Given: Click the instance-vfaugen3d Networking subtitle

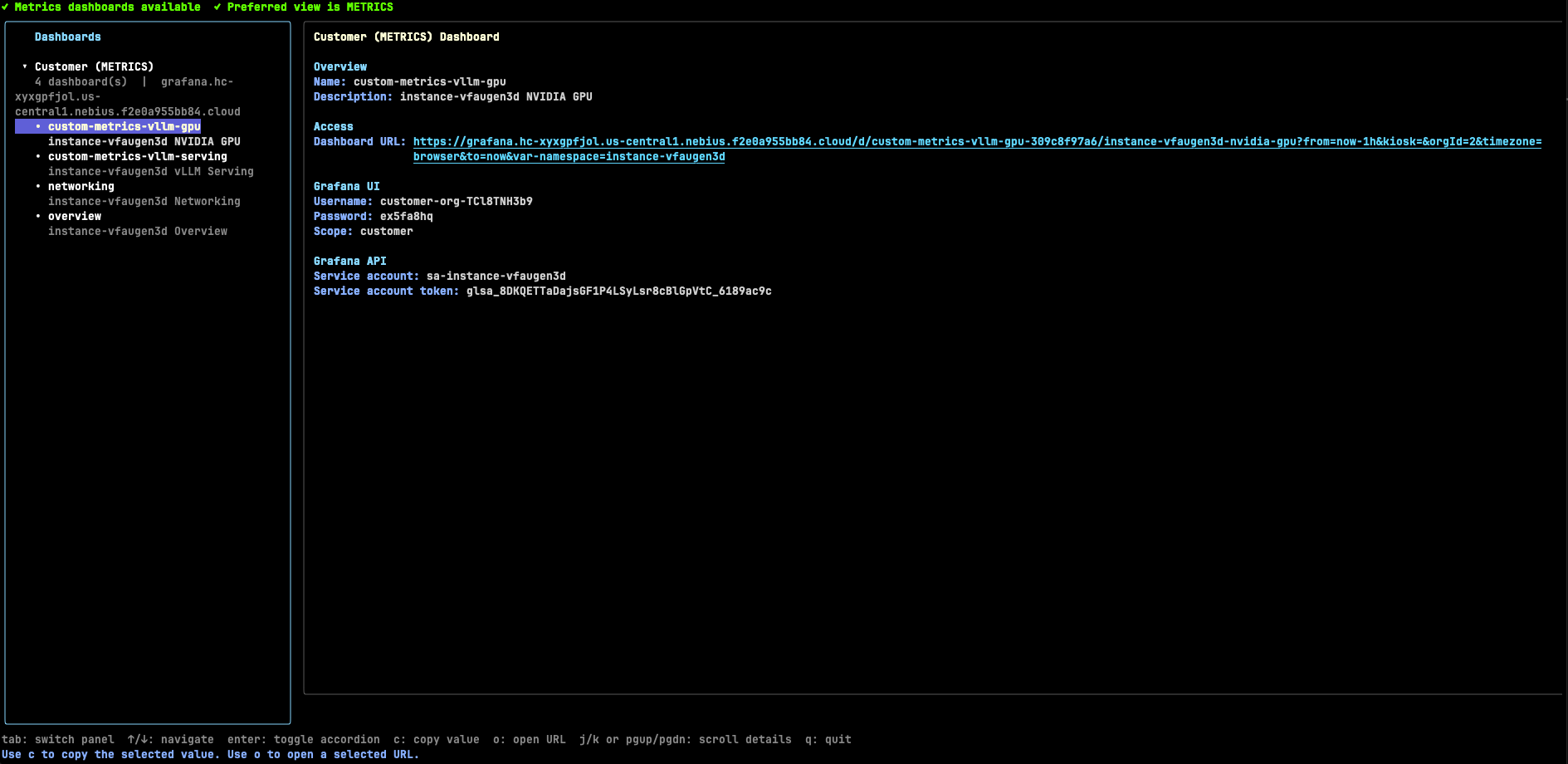Looking at the screenshot, I should click(144, 201).
